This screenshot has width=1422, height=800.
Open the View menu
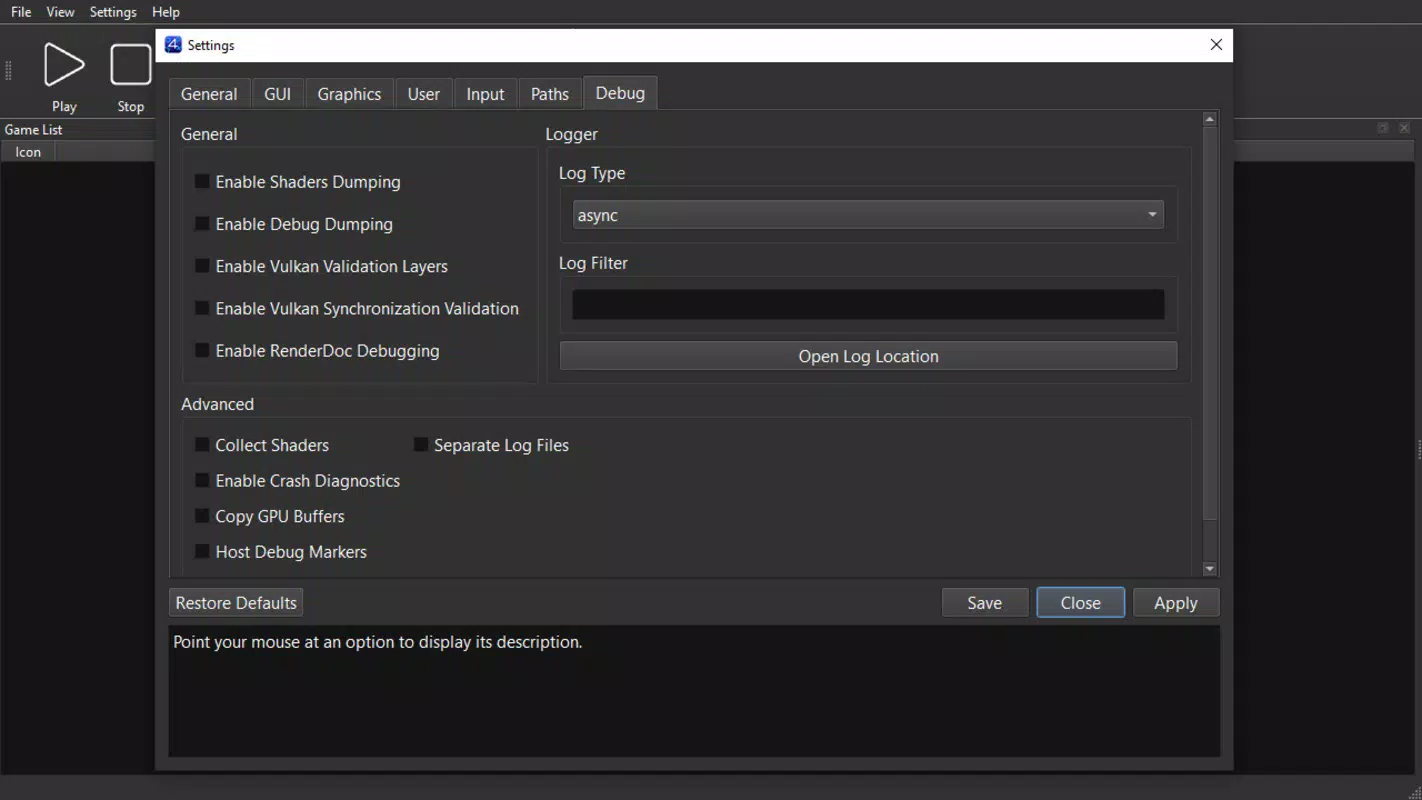point(60,12)
